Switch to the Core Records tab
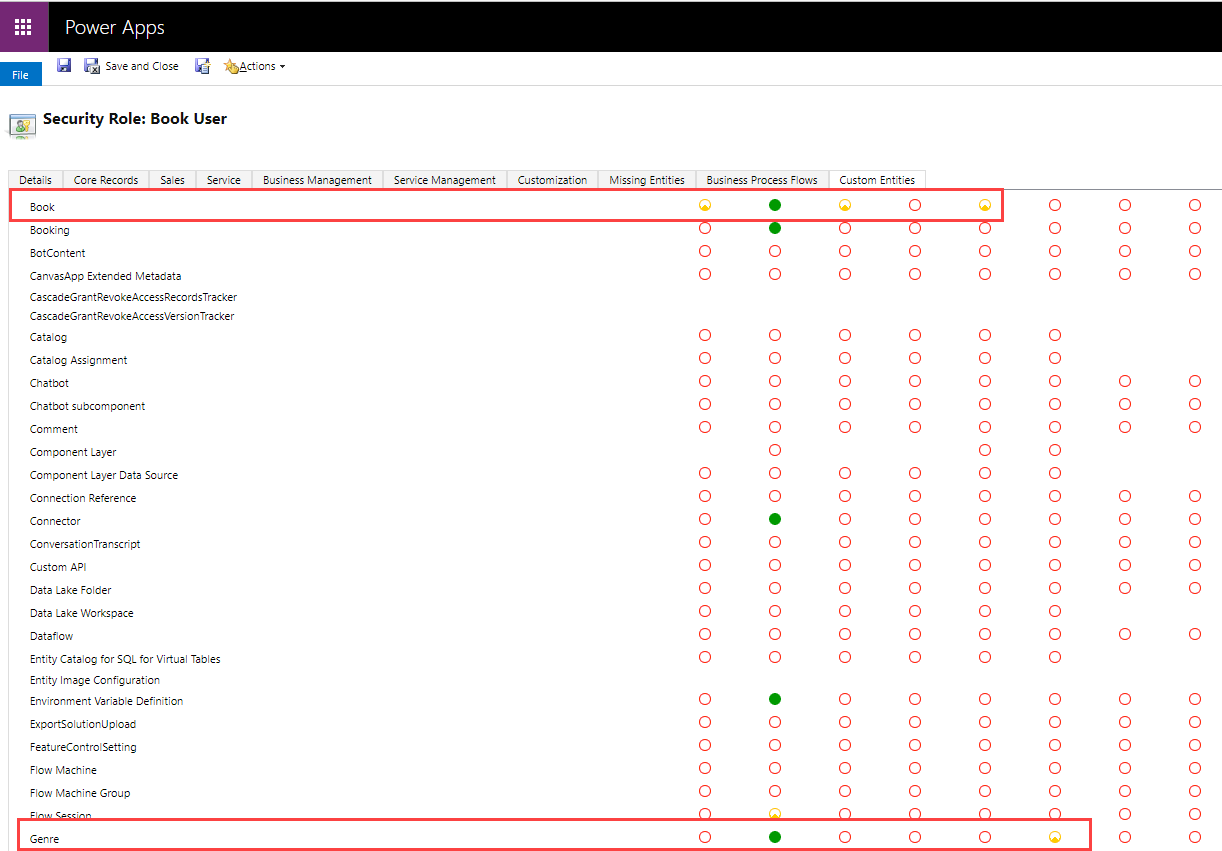Screen dimensions: 1222x851 tap(106, 180)
